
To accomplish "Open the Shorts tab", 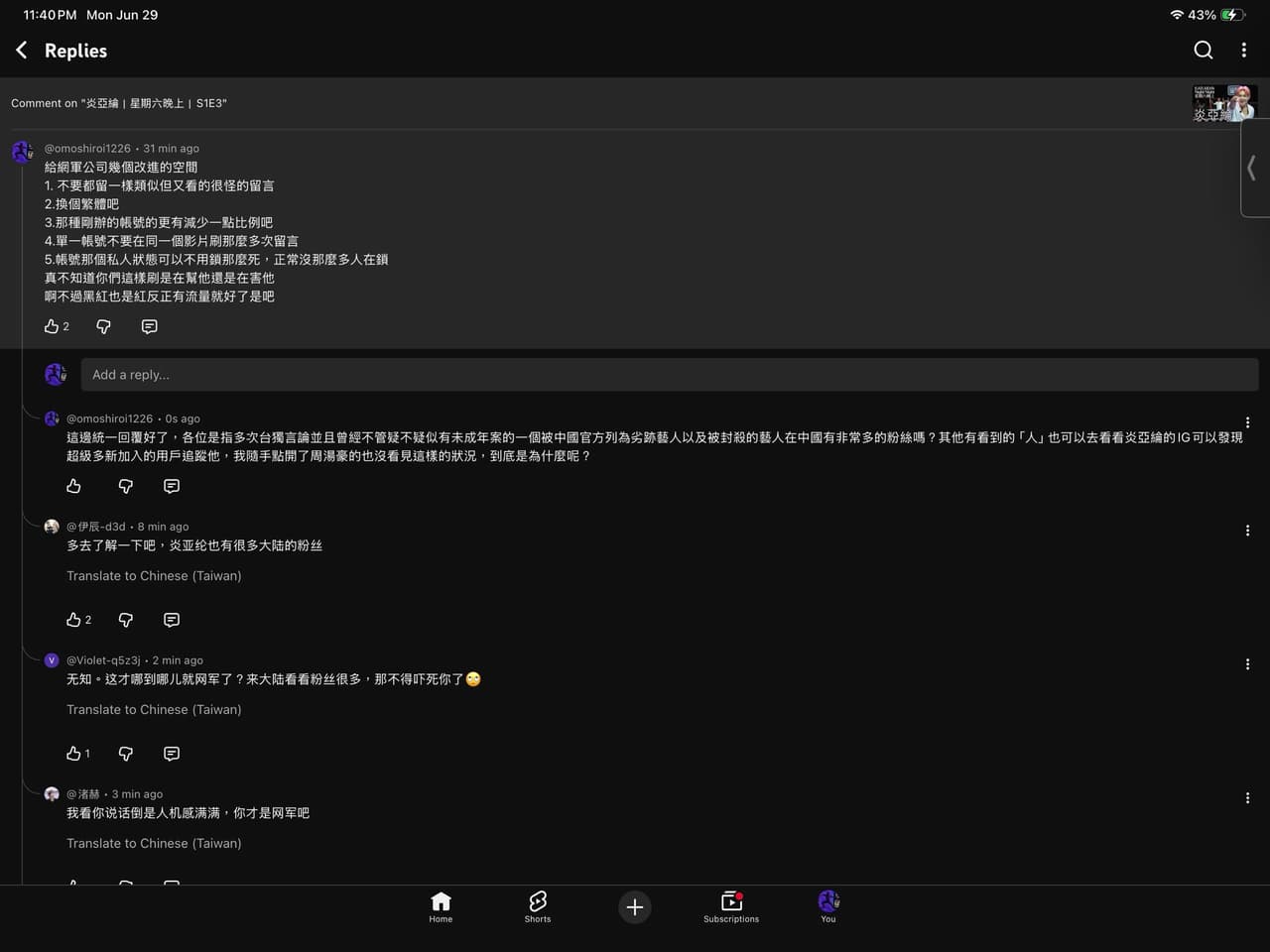I will (538, 906).
